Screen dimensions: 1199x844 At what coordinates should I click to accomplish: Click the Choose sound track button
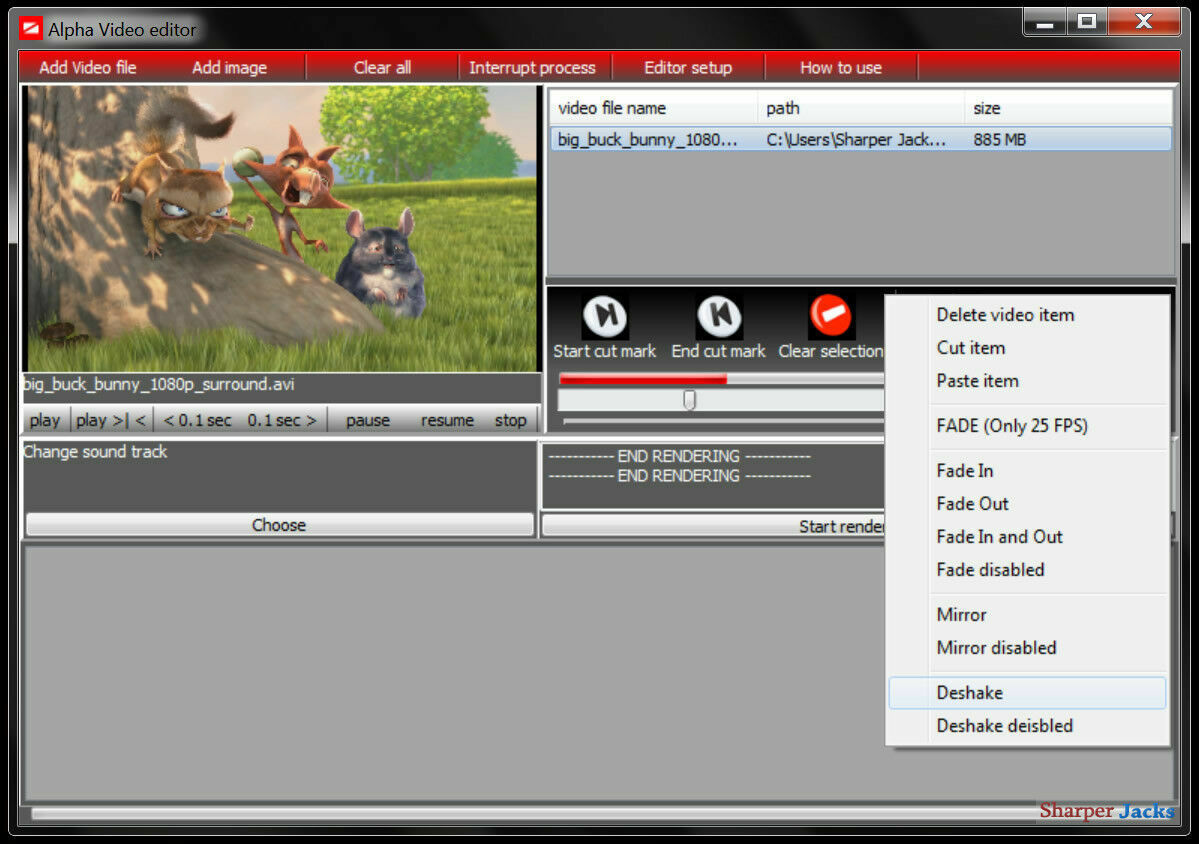pos(279,524)
